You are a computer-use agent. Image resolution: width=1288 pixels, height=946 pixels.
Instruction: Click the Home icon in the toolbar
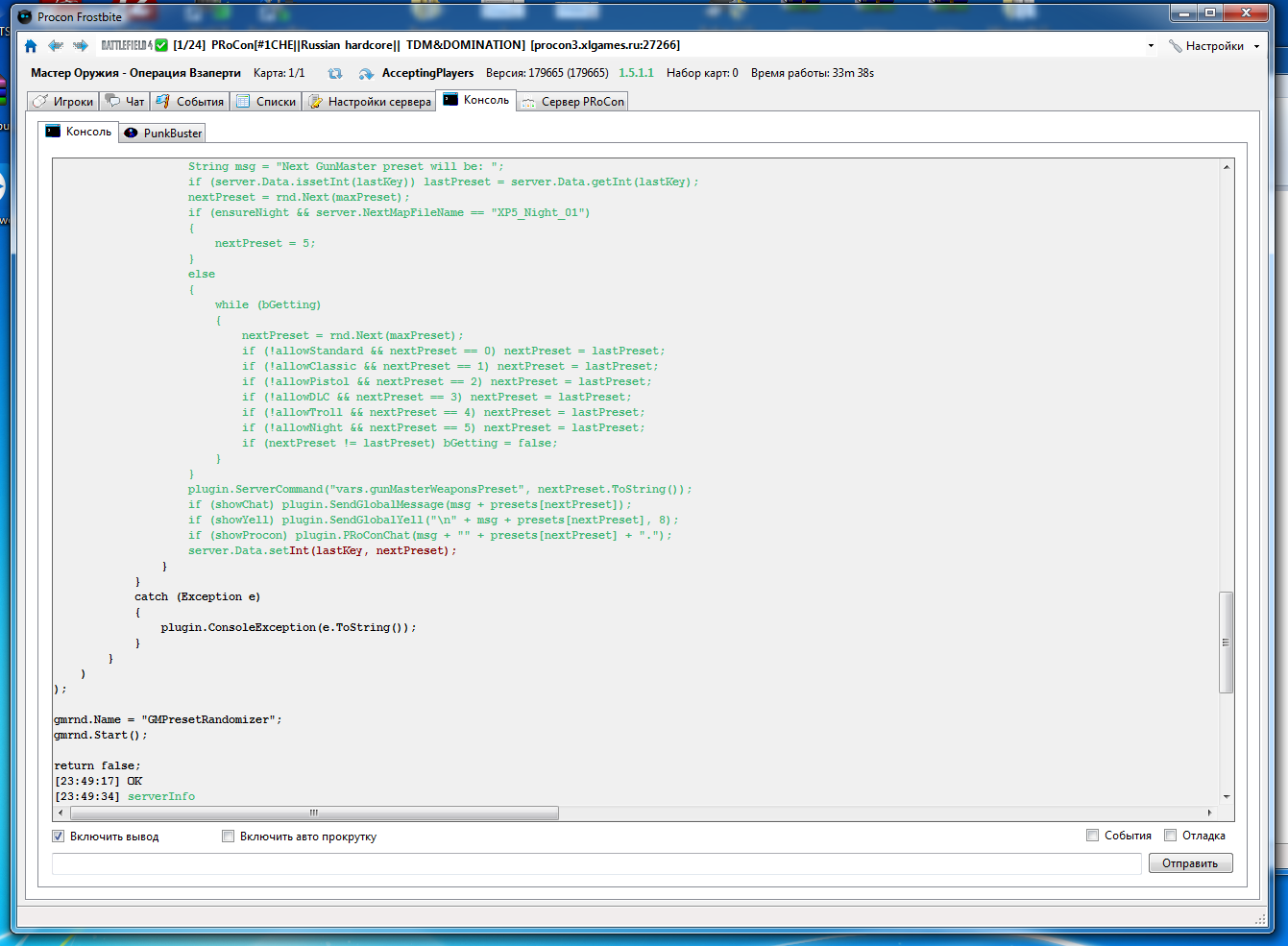click(31, 45)
